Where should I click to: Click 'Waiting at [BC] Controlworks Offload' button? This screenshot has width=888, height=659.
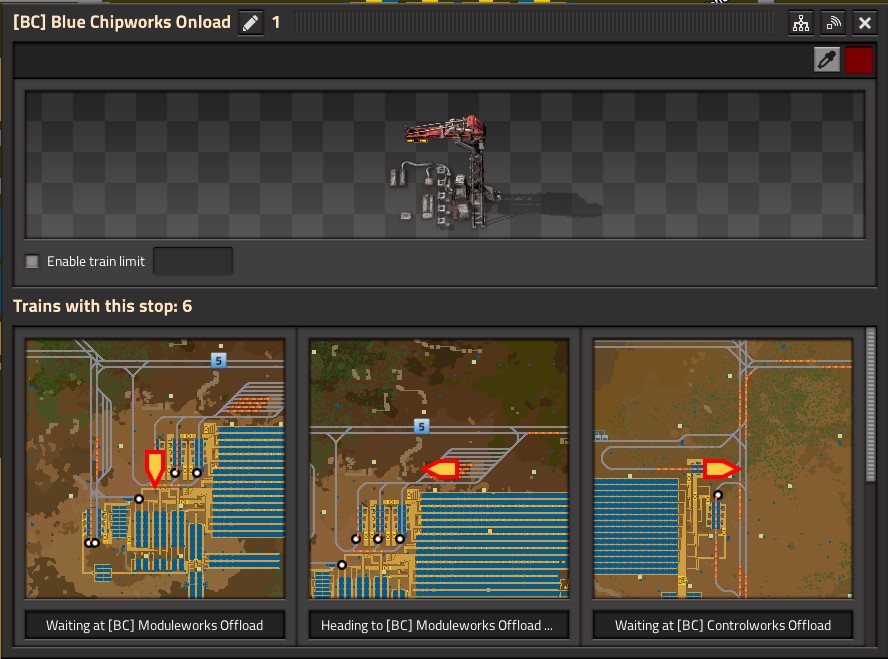pyautogui.click(x=723, y=625)
